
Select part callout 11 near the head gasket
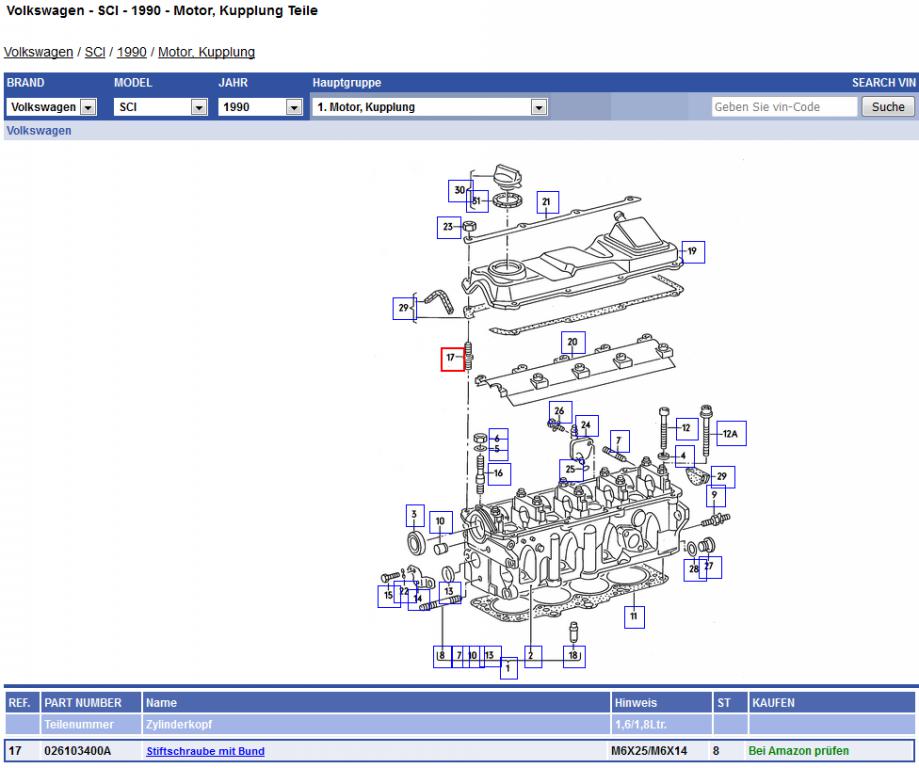click(x=634, y=618)
